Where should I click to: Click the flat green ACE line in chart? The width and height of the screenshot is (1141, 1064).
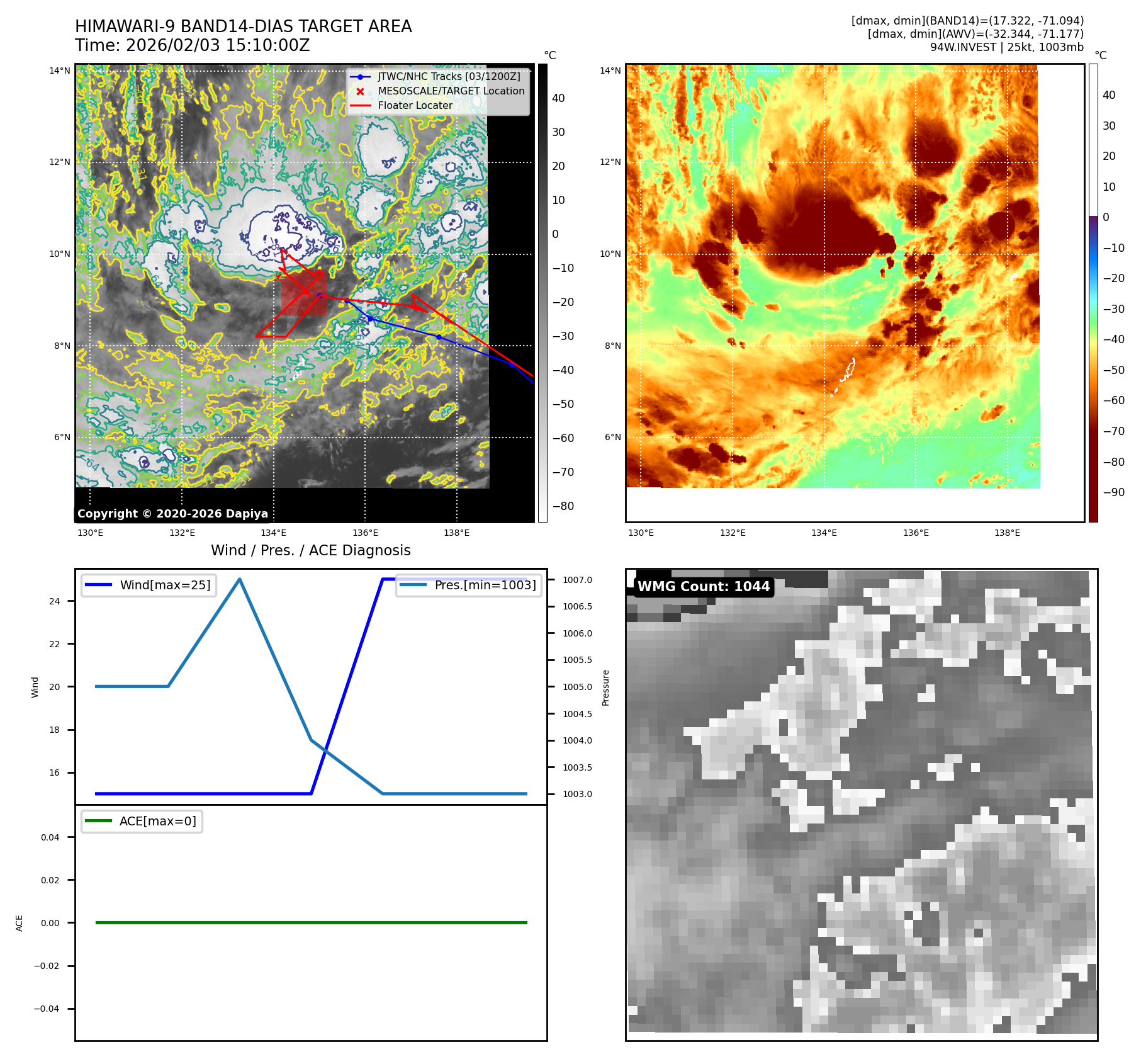coord(311,922)
